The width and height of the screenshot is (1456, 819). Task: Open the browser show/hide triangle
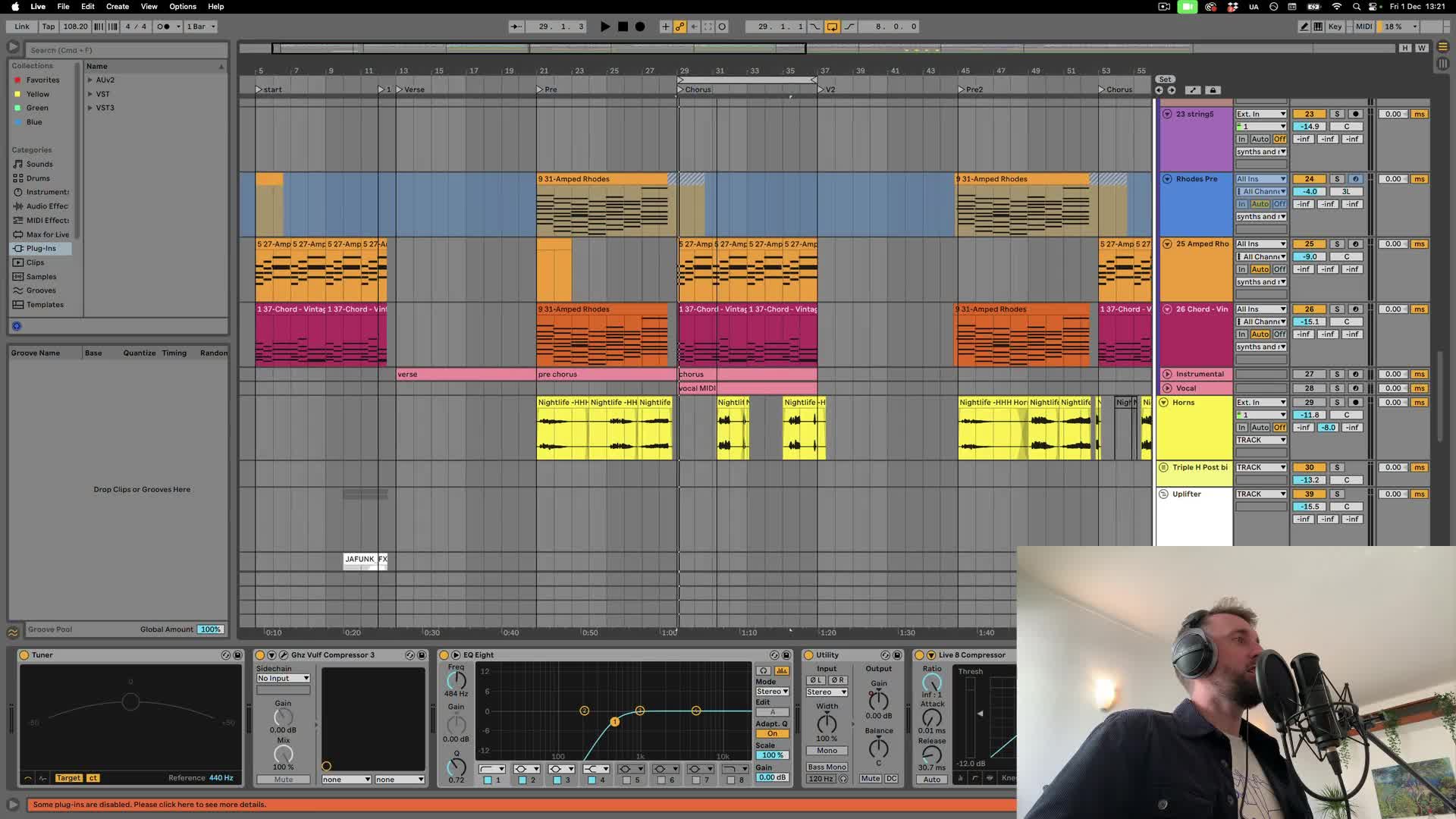click(13, 47)
